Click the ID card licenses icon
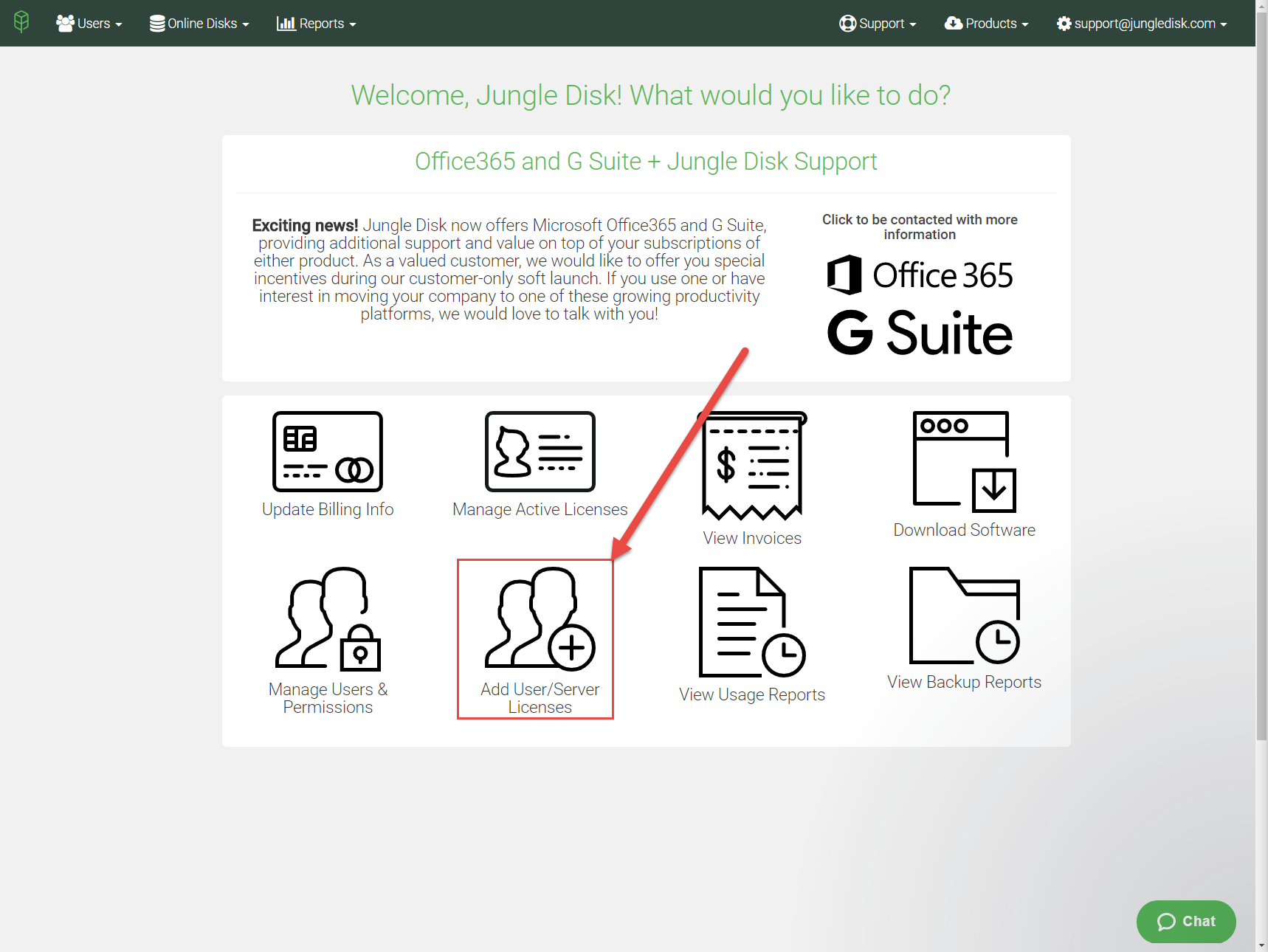1268x952 pixels. [x=540, y=452]
